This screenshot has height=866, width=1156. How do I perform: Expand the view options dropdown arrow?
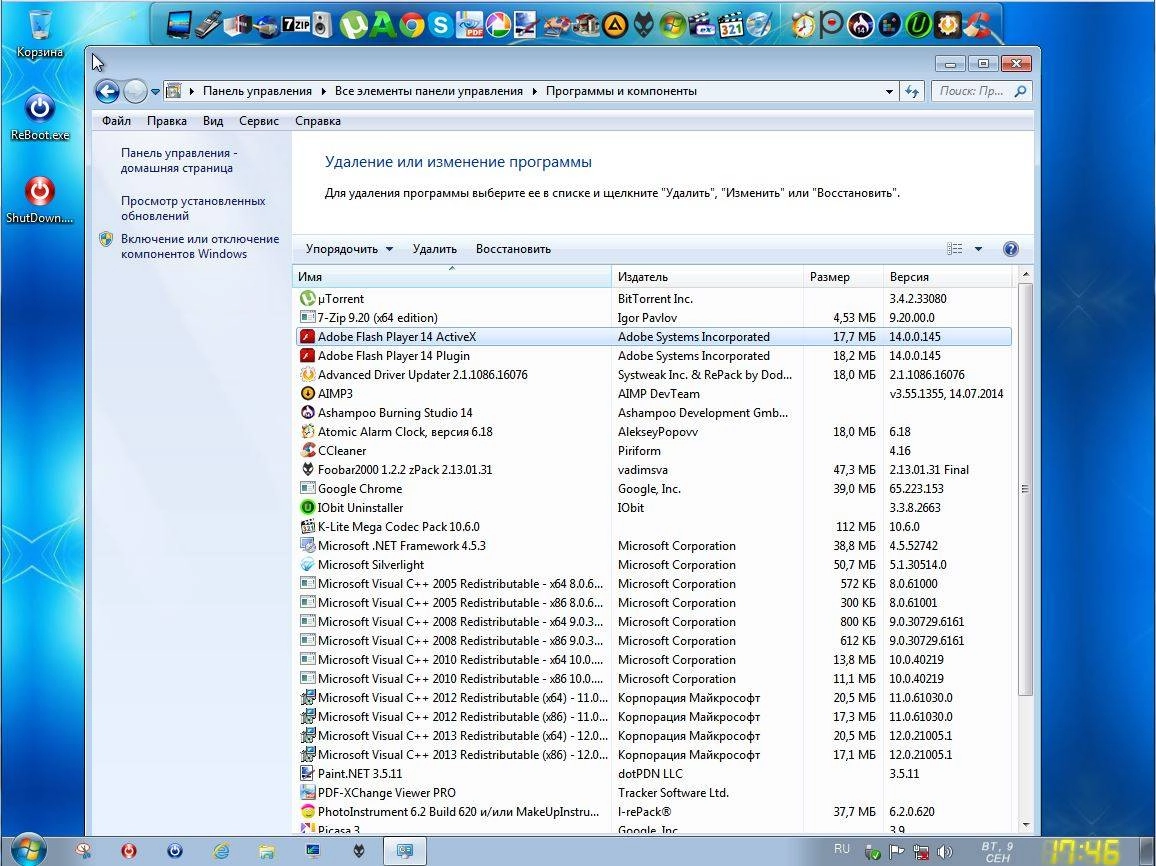point(978,249)
